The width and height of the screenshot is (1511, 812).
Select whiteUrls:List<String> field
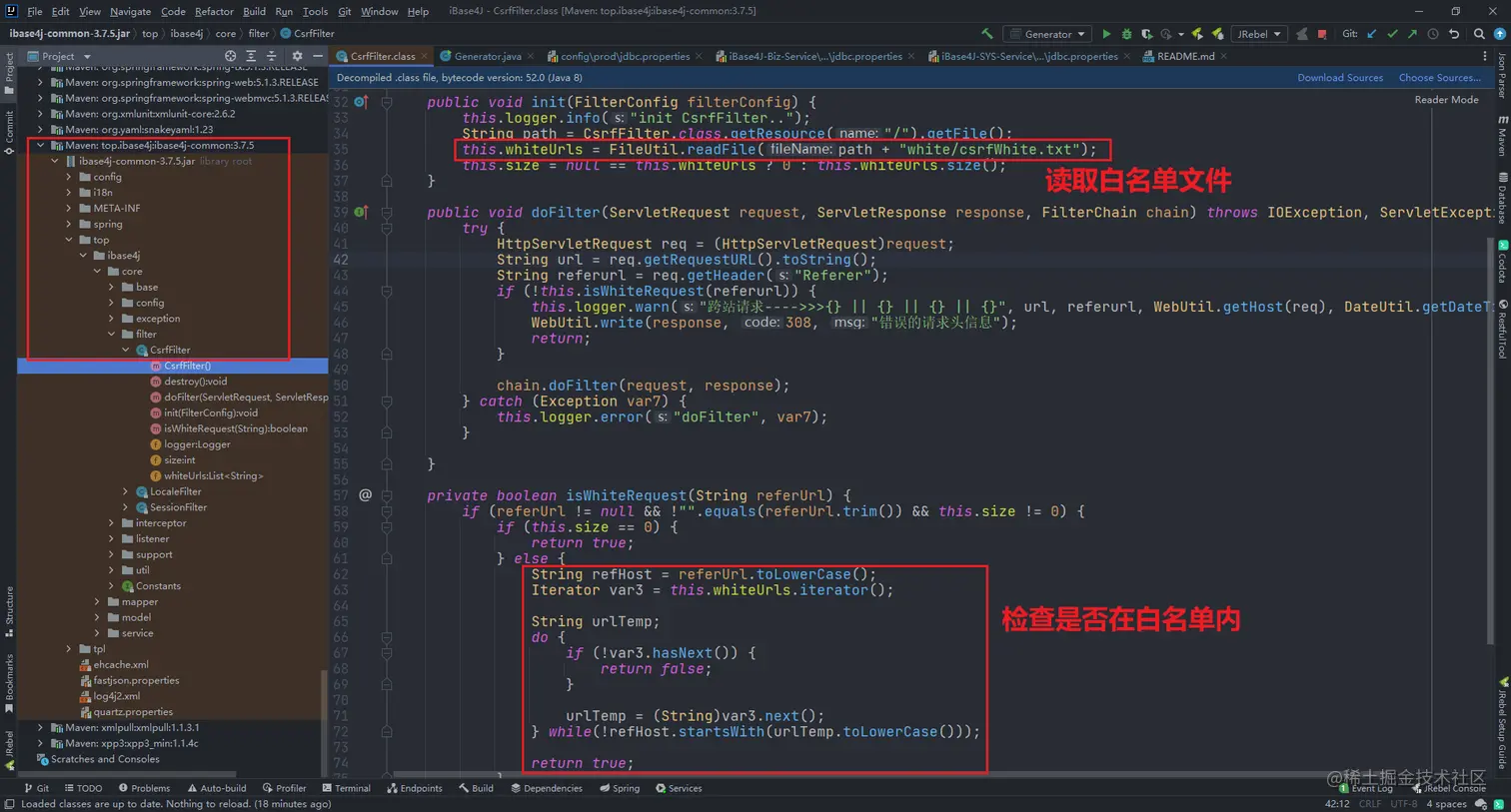tap(206, 475)
